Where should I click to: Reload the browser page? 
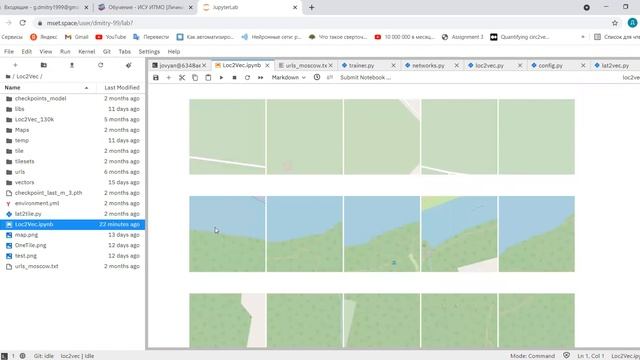tap(22, 23)
